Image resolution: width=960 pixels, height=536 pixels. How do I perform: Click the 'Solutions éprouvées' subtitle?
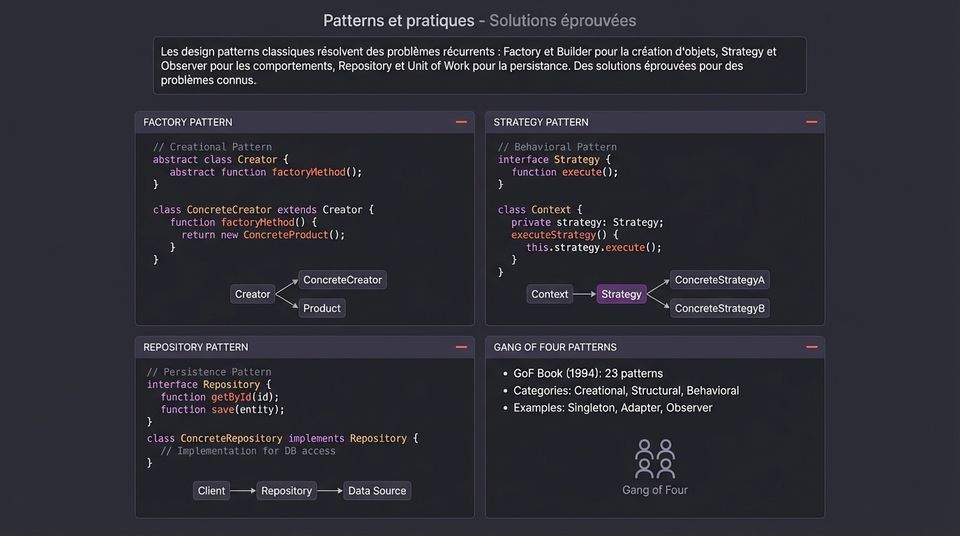563,20
